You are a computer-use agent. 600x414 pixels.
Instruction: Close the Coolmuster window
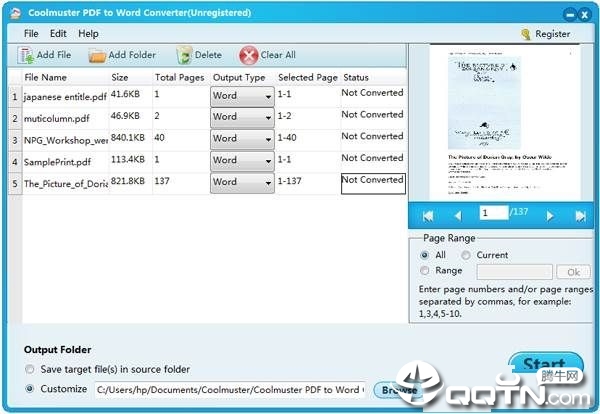pyautogui.click(x=585, y=15)
